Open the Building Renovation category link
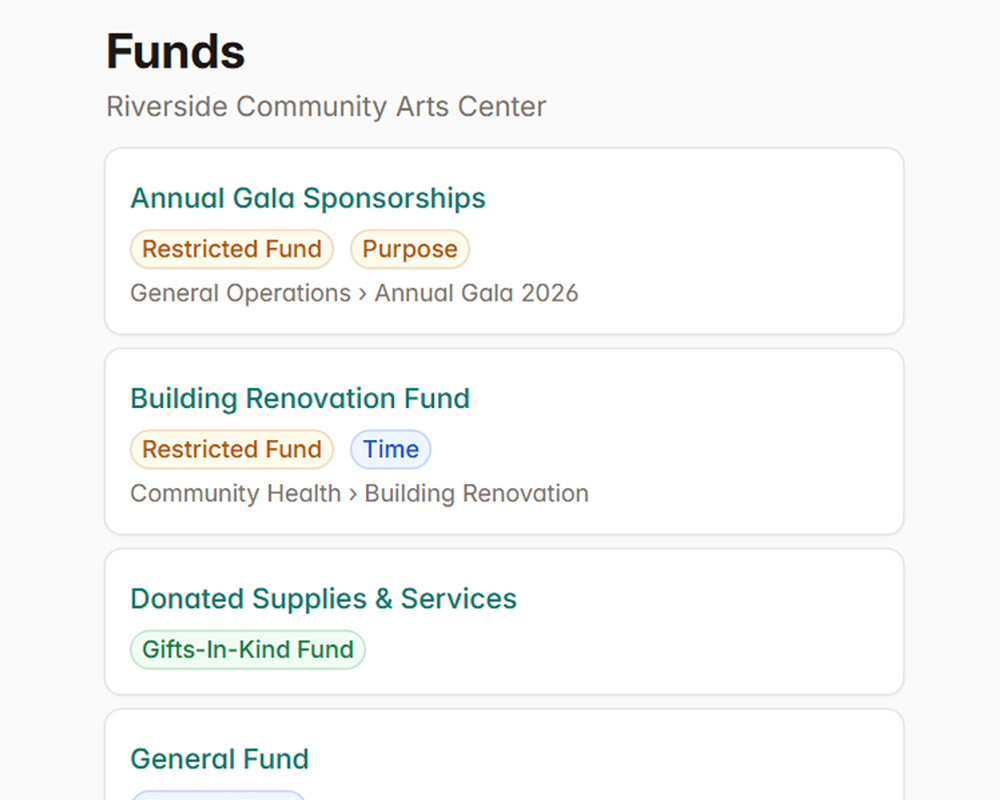The height and width of the screenshot is (800, 1000). pyautogui.click(x=476, y=493)
